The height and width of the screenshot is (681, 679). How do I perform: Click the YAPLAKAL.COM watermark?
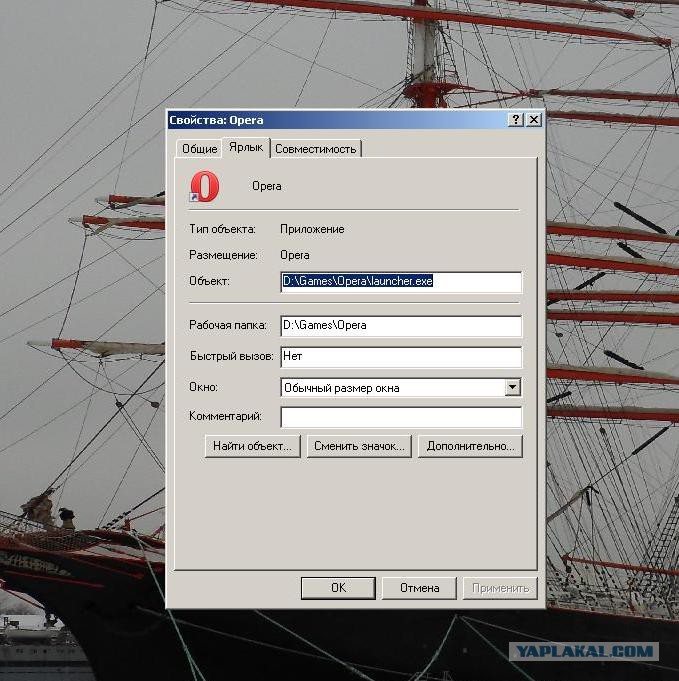(x=584, y=651)
